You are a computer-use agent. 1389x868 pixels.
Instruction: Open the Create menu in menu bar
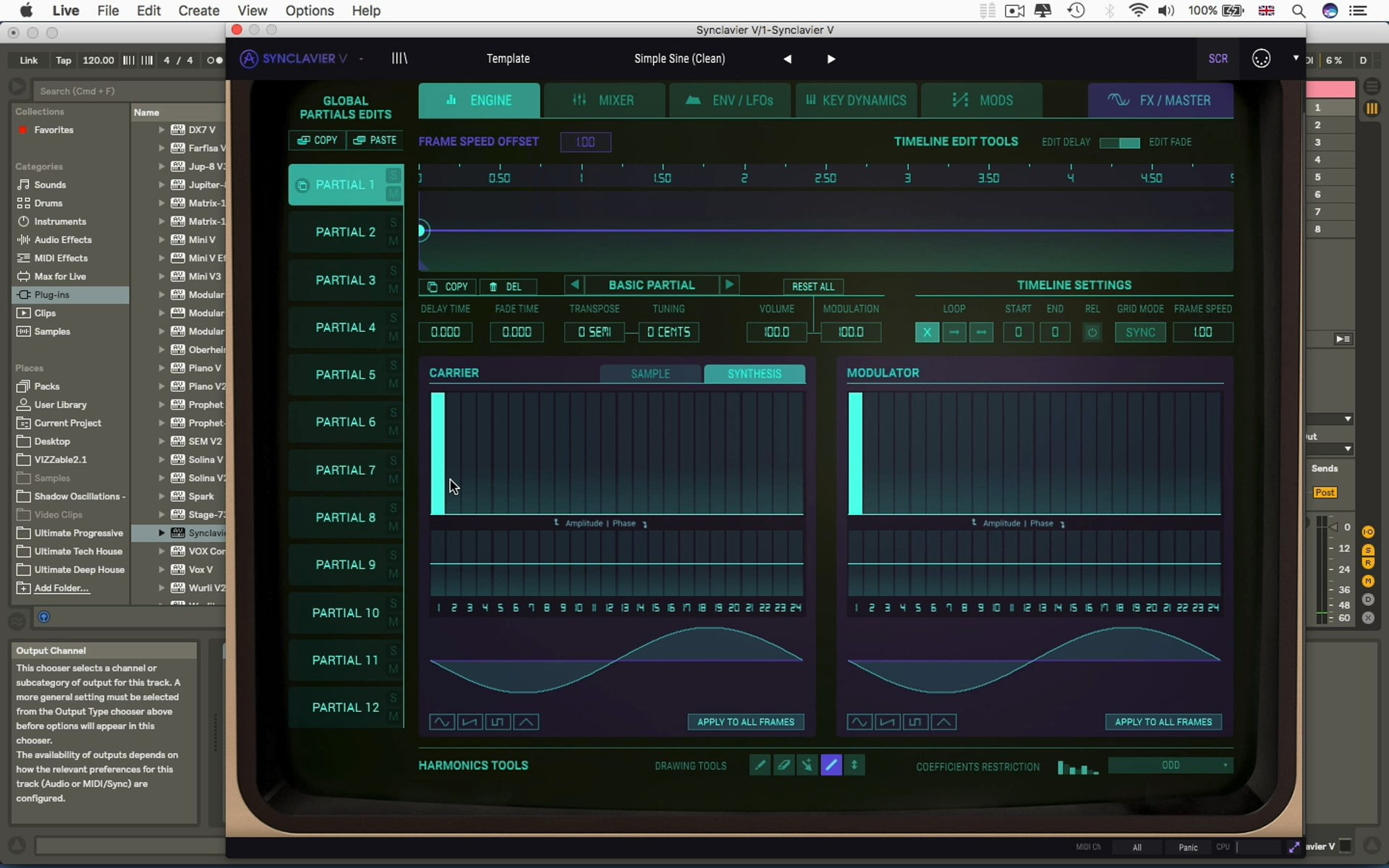click(198, 11)
